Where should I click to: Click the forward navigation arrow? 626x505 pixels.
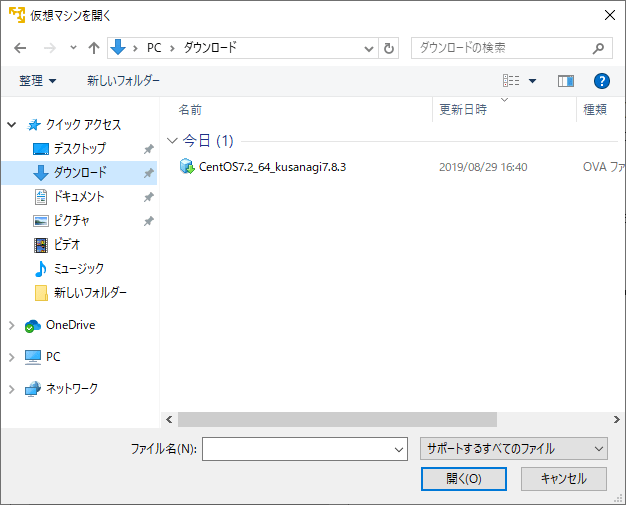point(50,48)
